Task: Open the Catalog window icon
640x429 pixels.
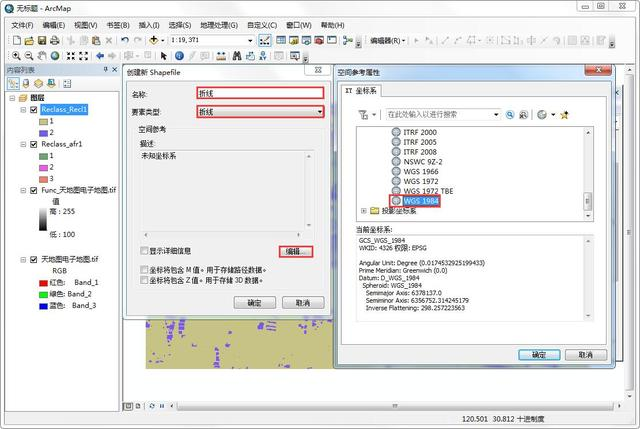Action: 293,40
